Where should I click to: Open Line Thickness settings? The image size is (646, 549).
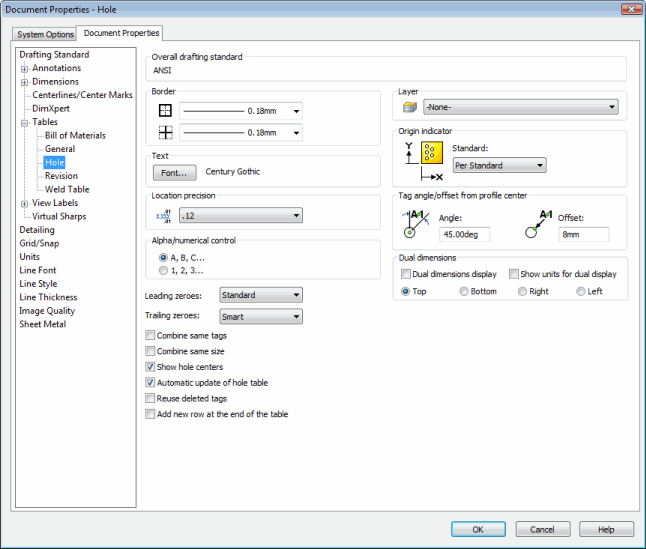tap(48, 297)
